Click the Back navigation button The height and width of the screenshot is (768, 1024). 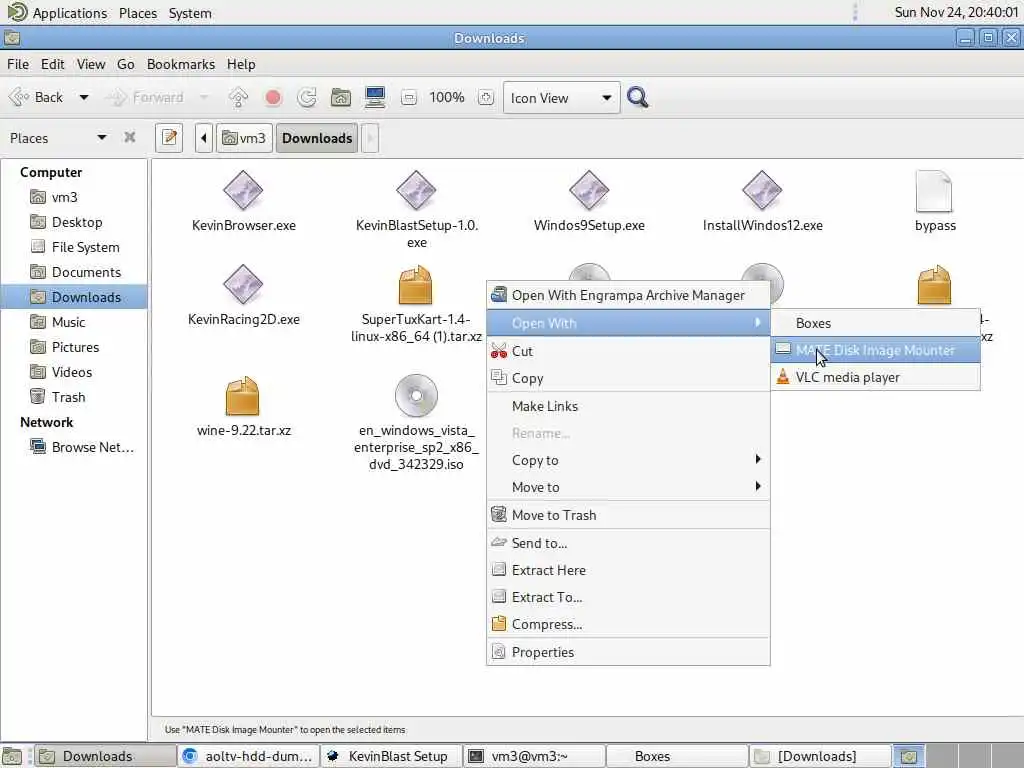point(36,97)
